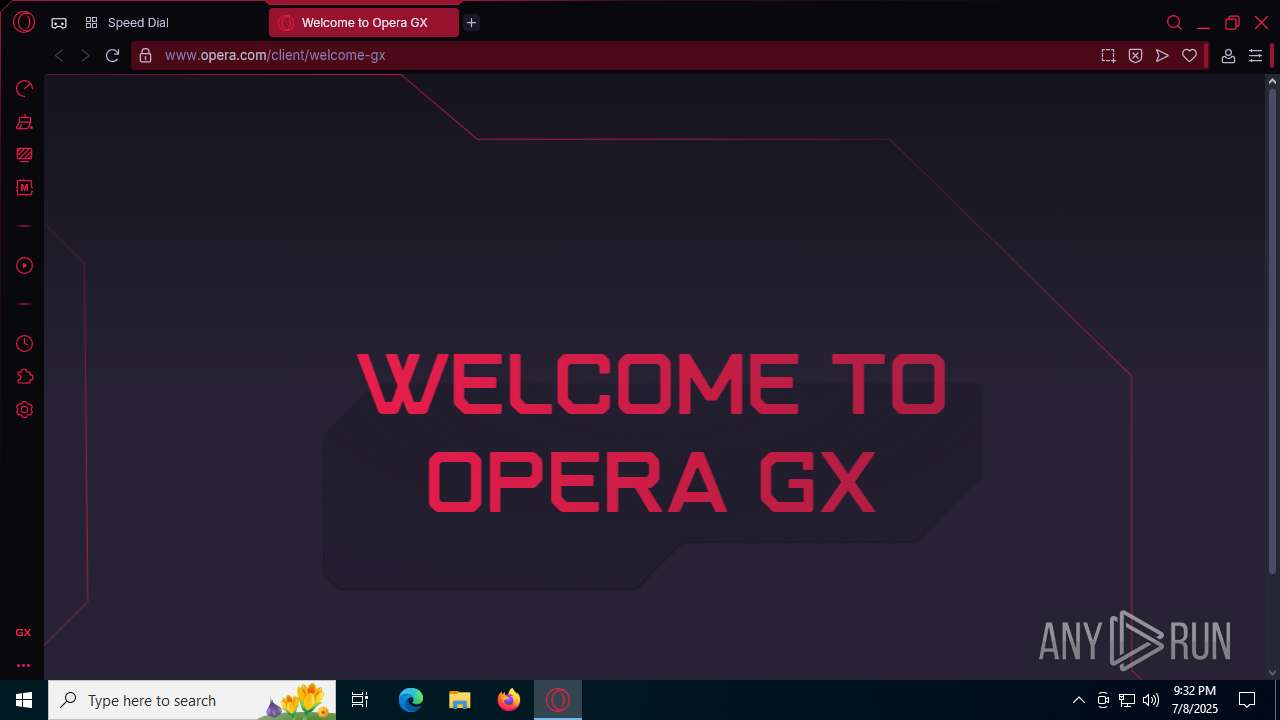Open the Opera main menu logo

coord(24,22)
